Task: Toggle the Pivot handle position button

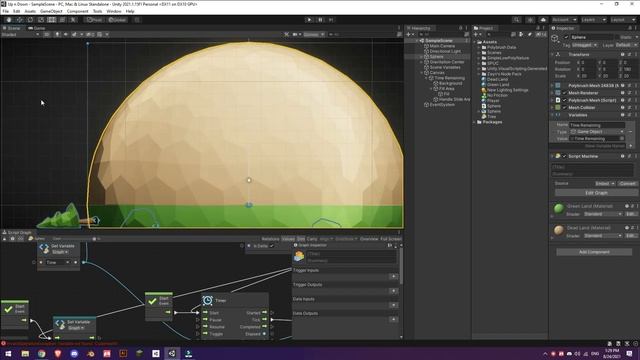Action: point(94,20)
